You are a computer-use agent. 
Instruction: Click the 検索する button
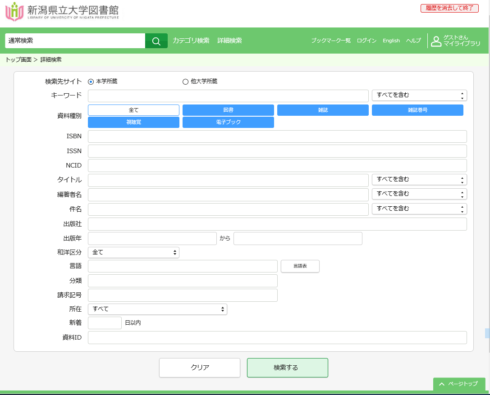[287, 368]
